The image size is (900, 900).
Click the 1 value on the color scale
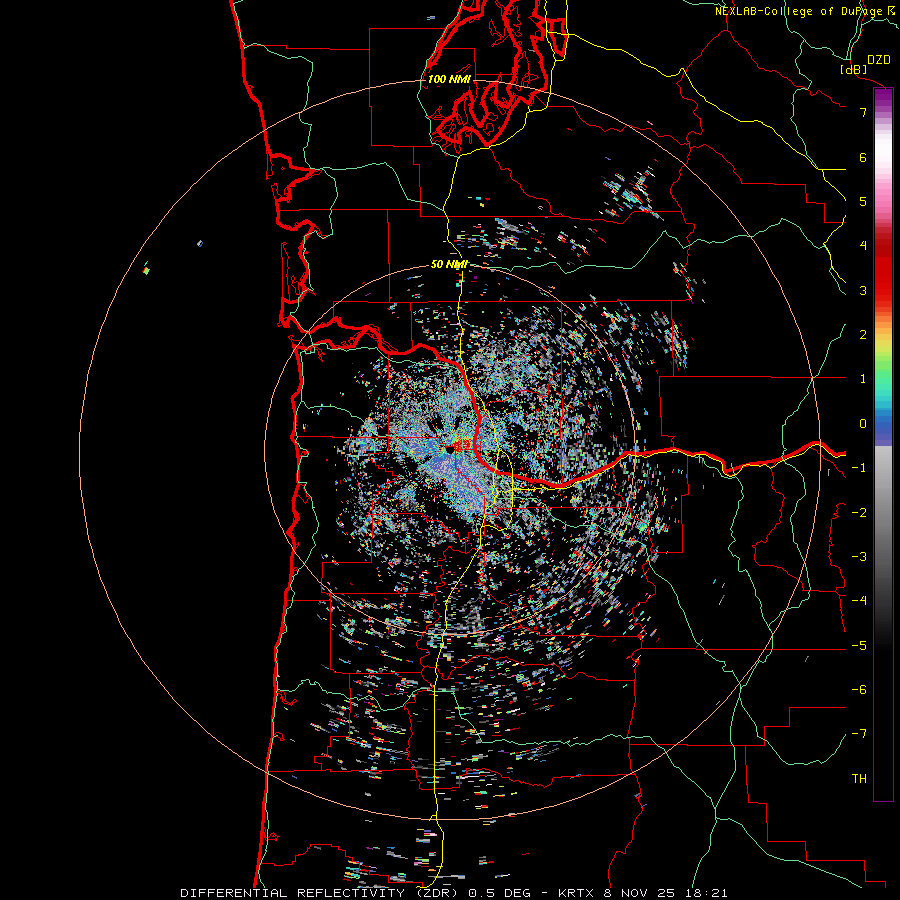(x=863, y=378)
